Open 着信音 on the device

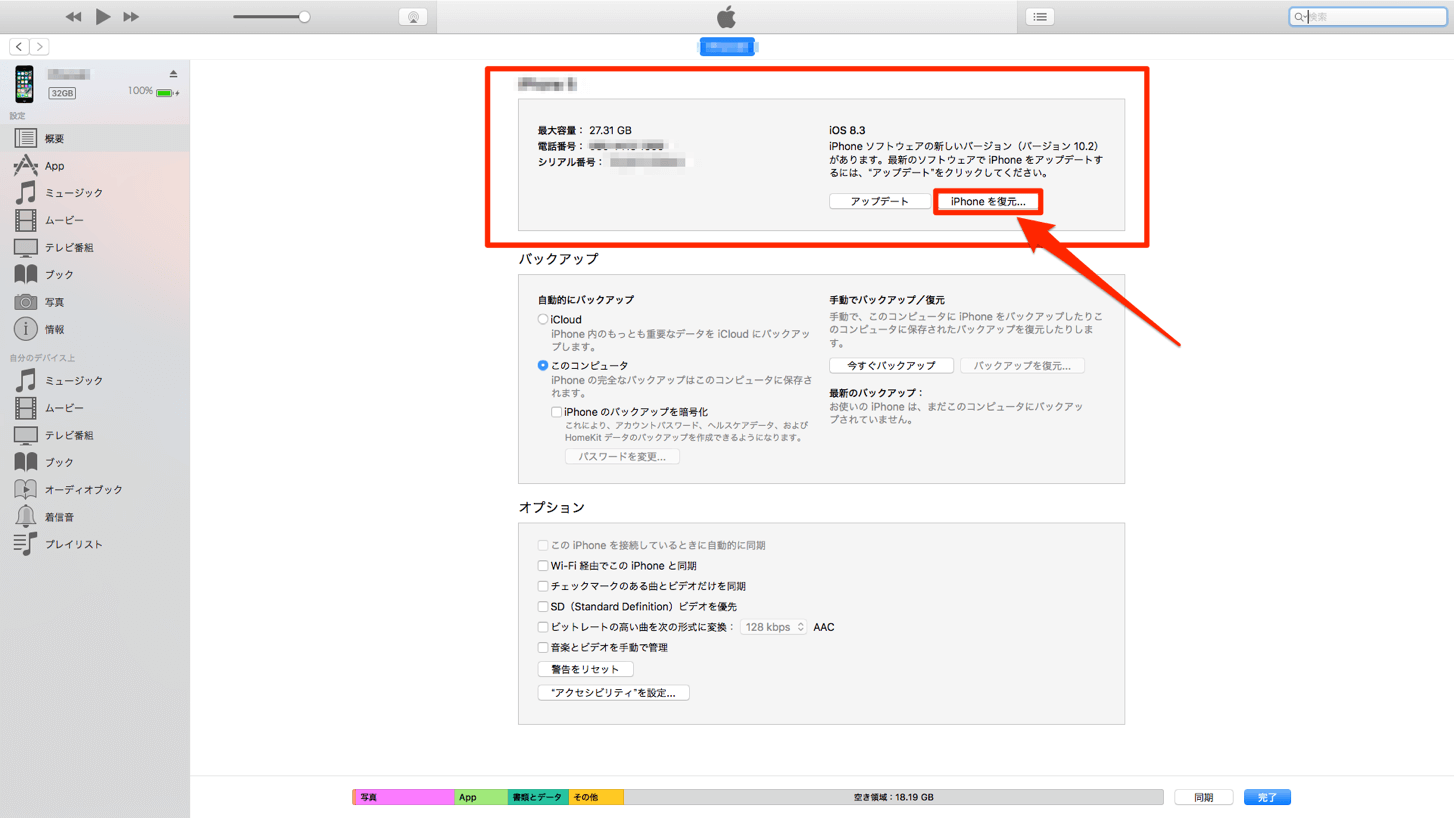pyautogui.click(x=95, y=517)
